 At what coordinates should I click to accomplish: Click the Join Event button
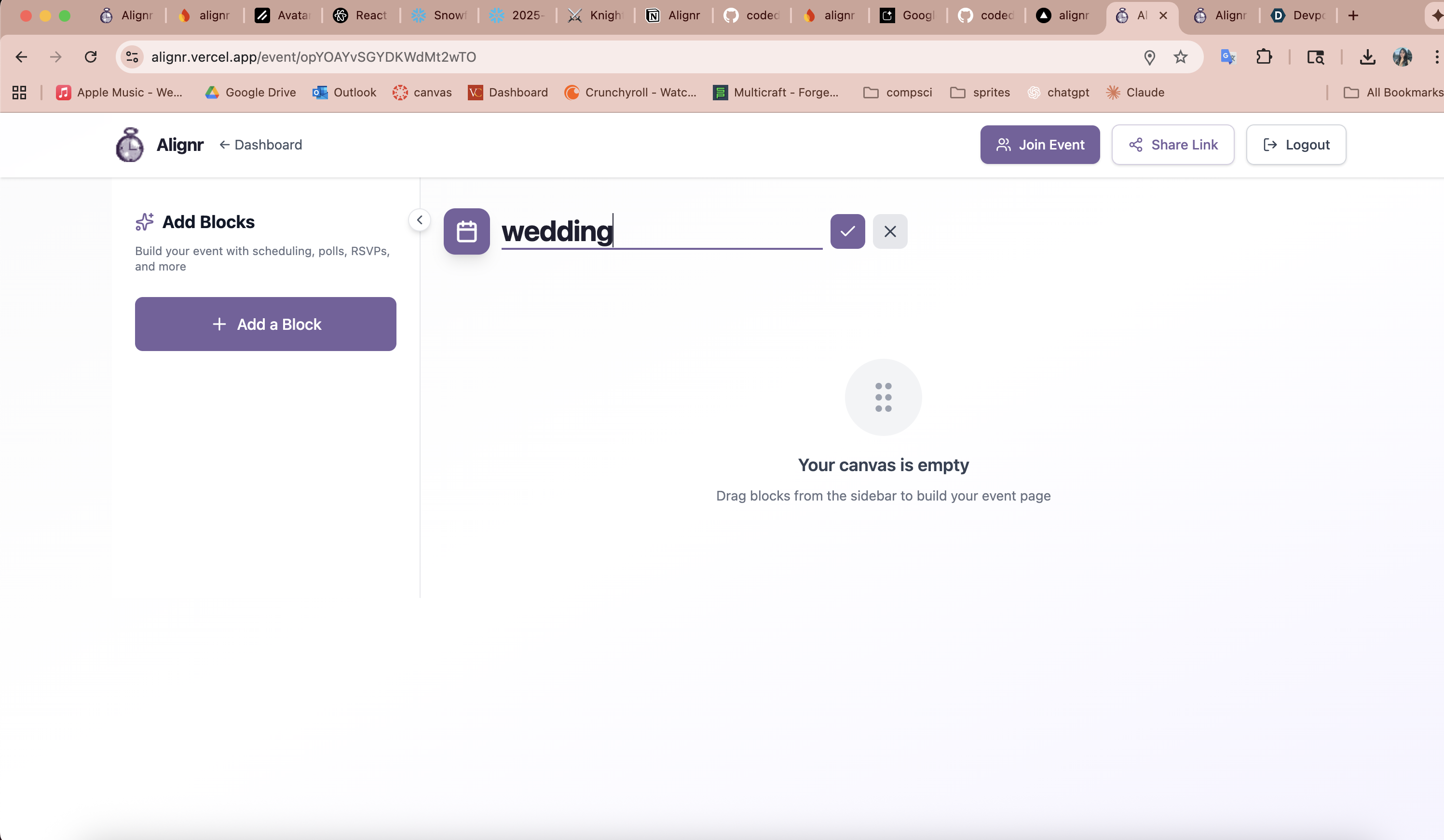pos(1039,145)
